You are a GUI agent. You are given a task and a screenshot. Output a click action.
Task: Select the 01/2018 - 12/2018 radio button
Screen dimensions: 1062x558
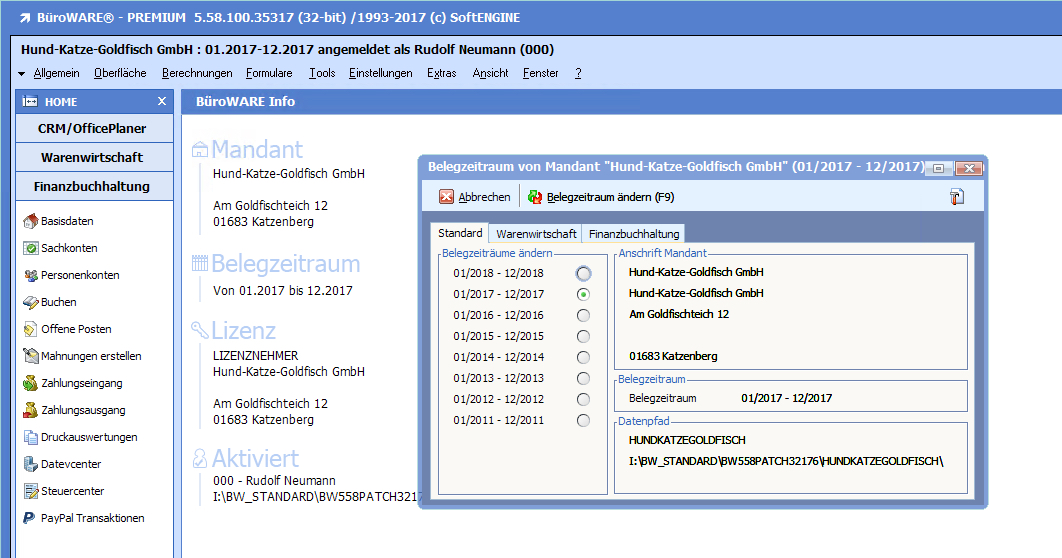coord(583,273)
